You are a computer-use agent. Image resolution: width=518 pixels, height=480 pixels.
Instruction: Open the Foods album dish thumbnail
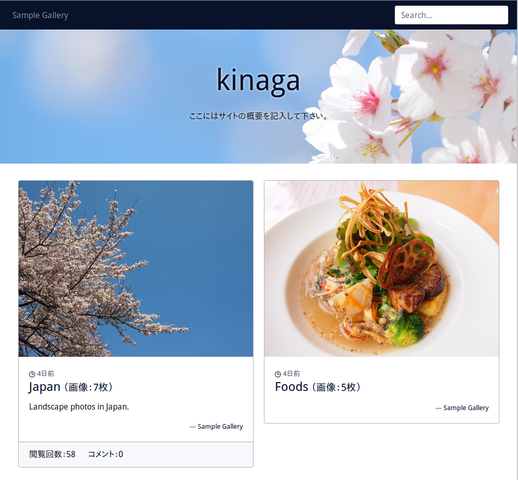click(382, 269)
